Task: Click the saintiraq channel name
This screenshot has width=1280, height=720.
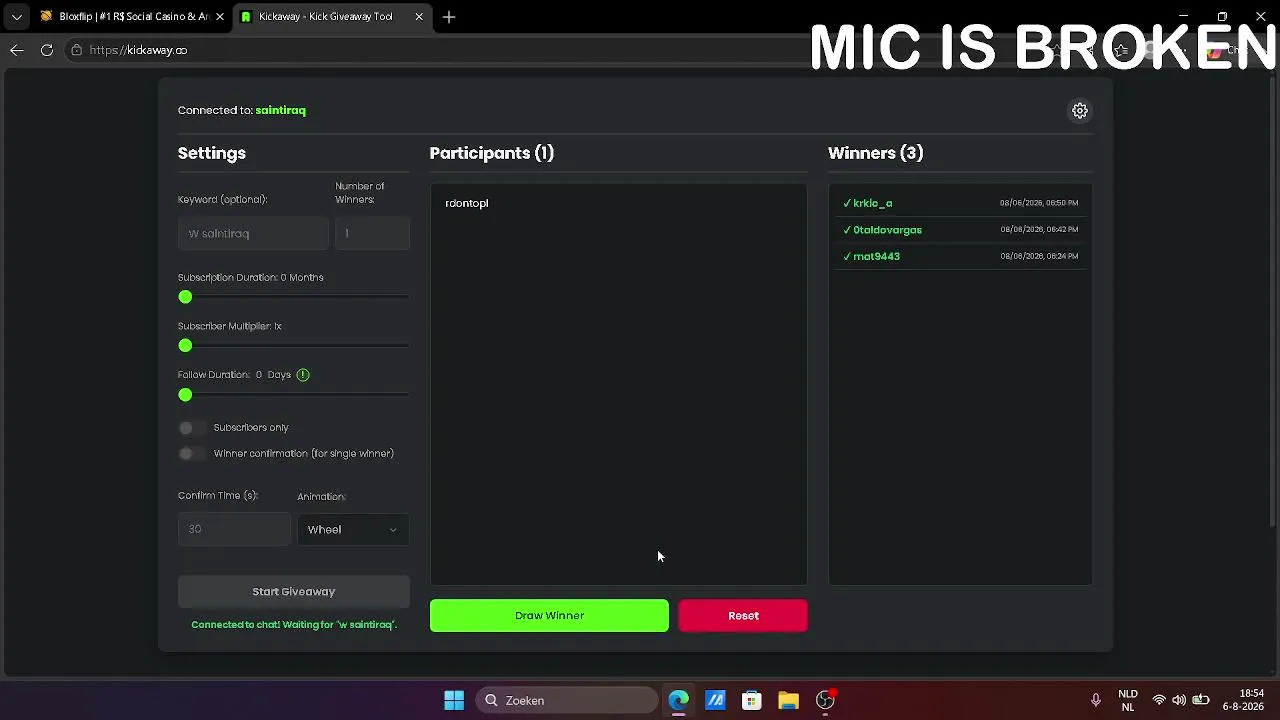Action: click(281, 110)
